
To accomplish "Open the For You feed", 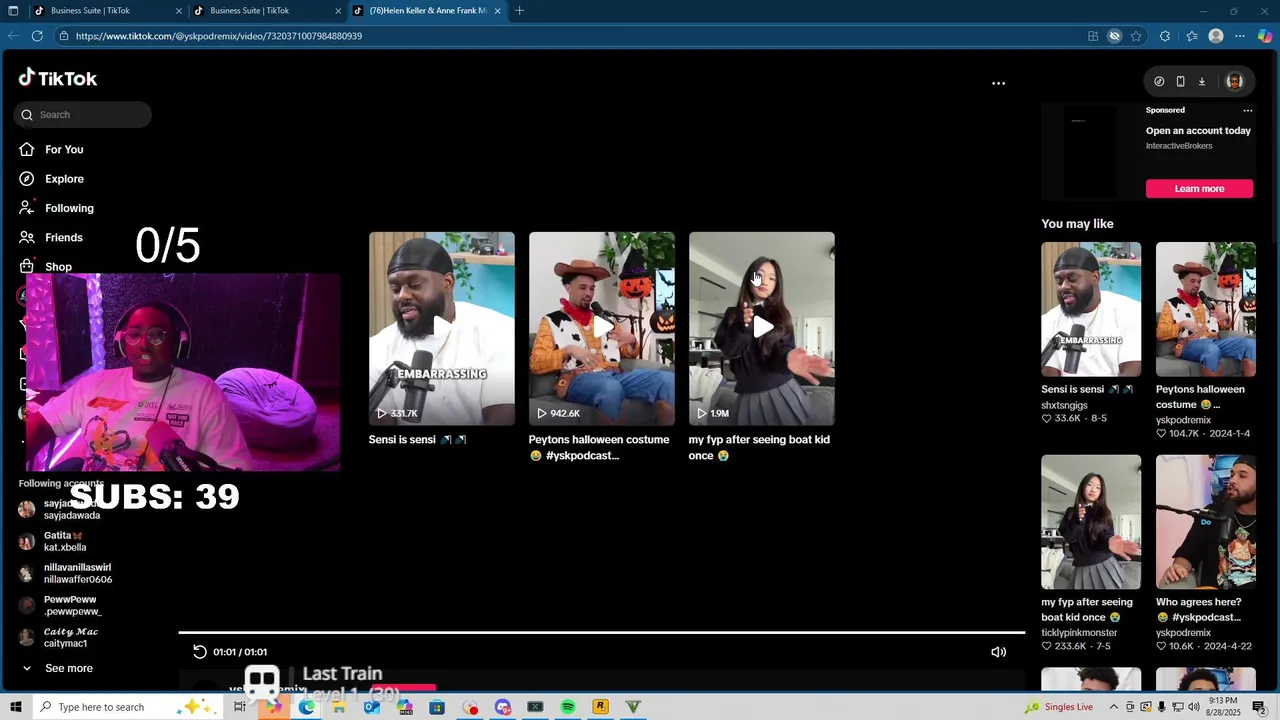I will 51,149.
